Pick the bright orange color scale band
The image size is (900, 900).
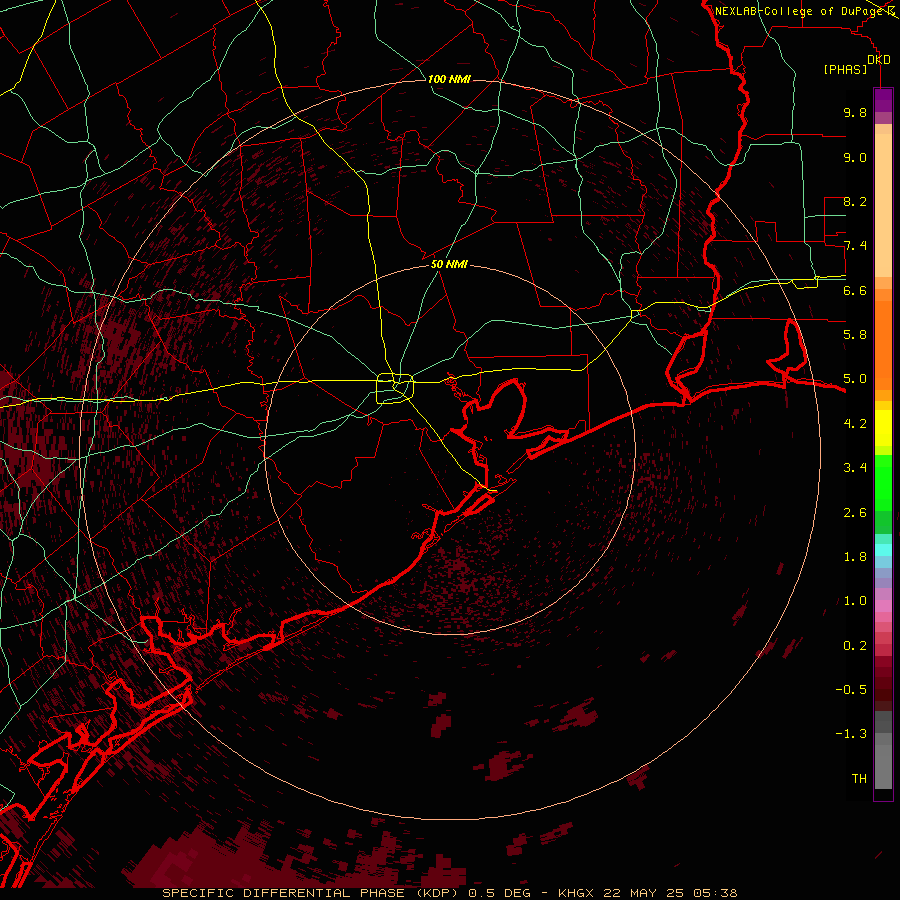pyautogui.click(x=883, y=344)
